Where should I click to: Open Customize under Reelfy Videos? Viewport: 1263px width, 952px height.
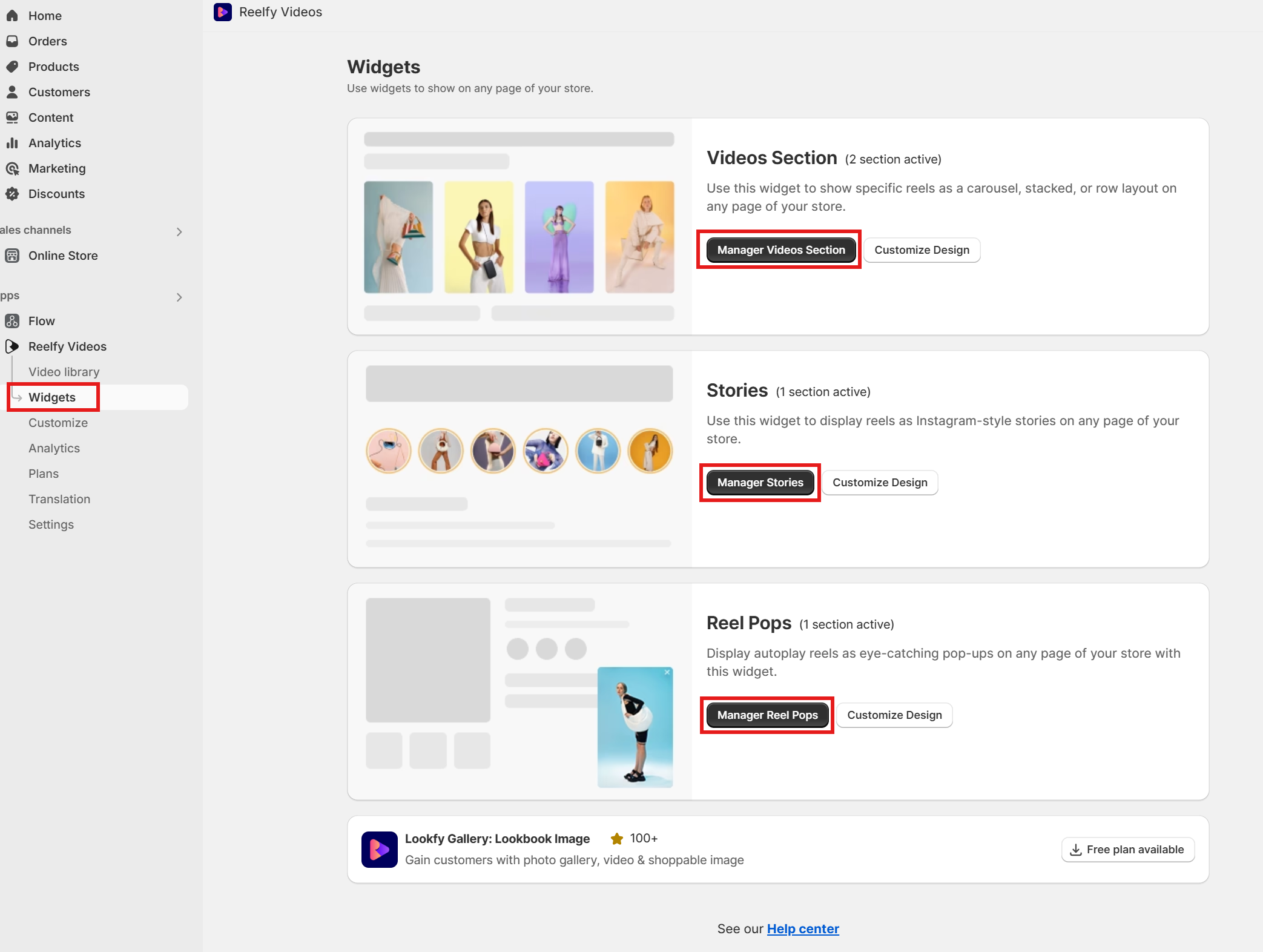tap(58, 423)
